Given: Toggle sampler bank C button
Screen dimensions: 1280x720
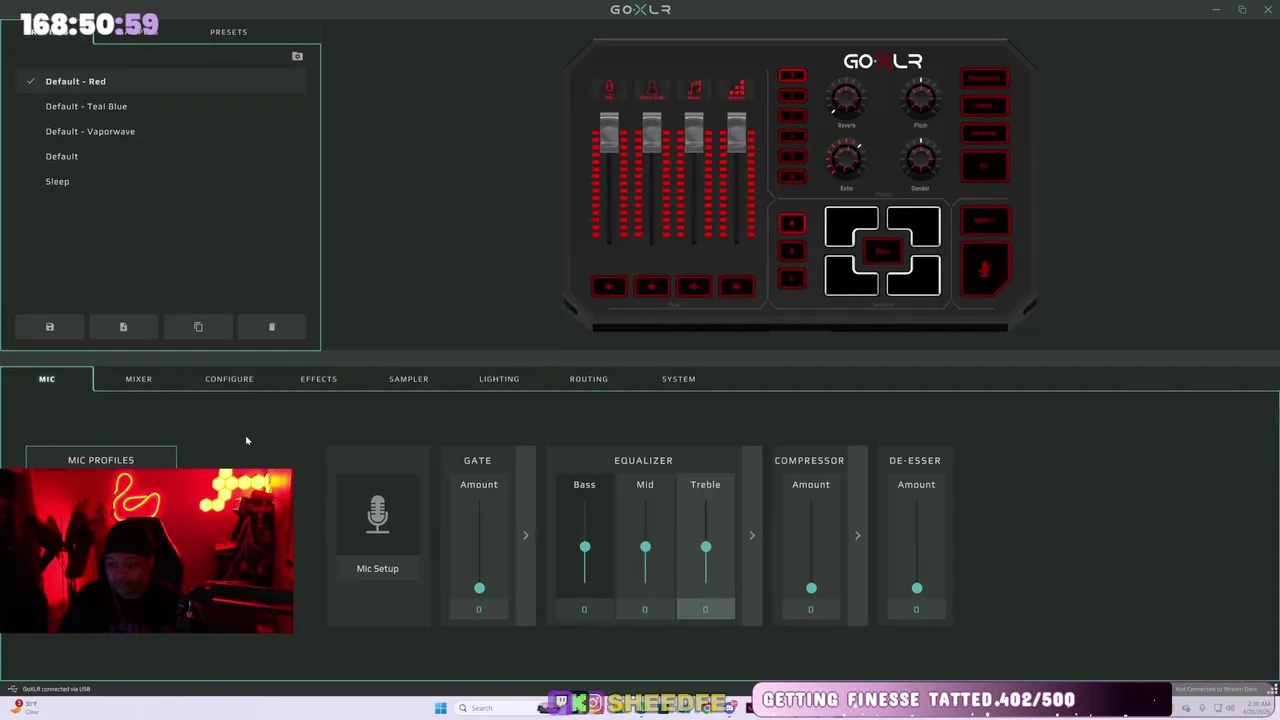Looking at the screenshot, I should [x=792, y=279].
